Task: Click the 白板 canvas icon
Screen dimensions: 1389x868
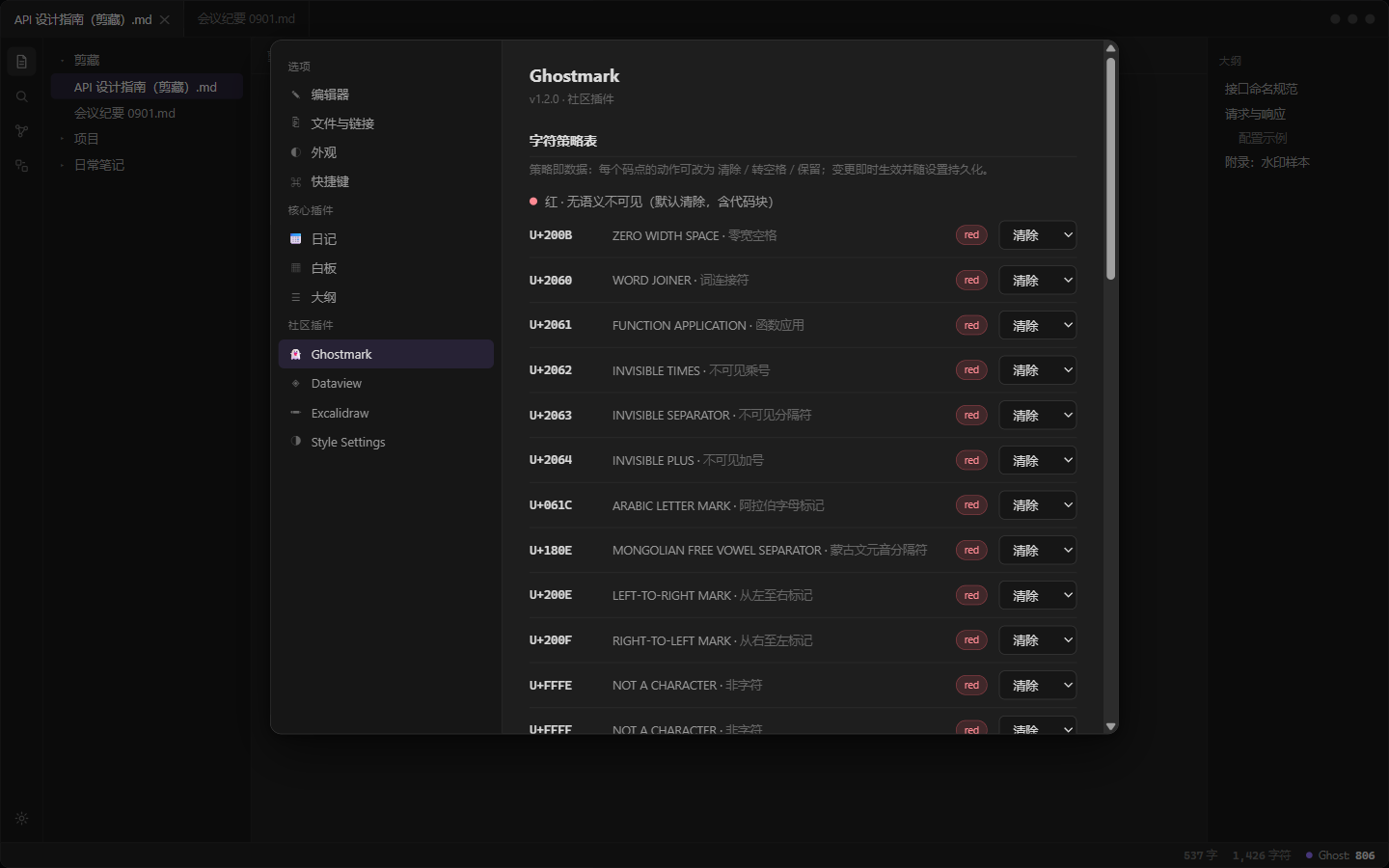Action: [295, 268]
